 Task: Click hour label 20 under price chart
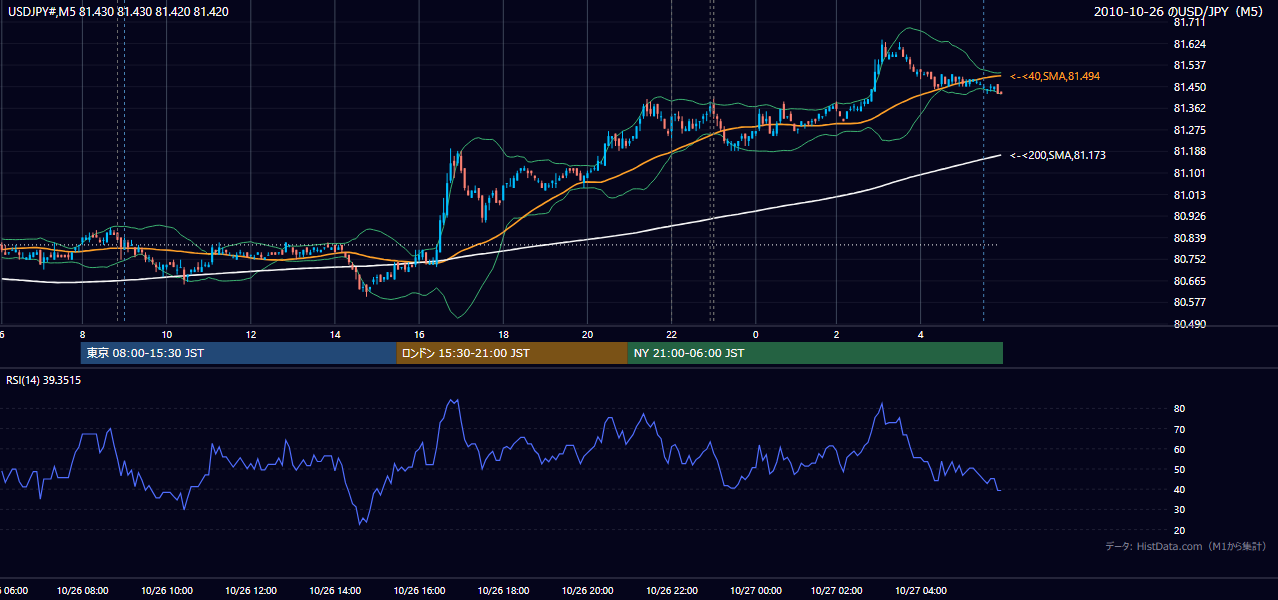(x=588, y=334)
